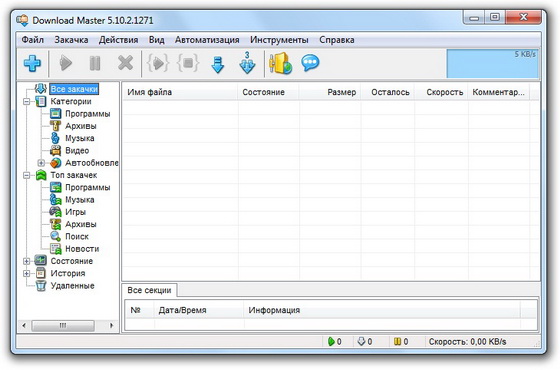Click the Stop all downloads braces icon
Image resolution: width=560 pixels, height=370 pixels.
188,63
